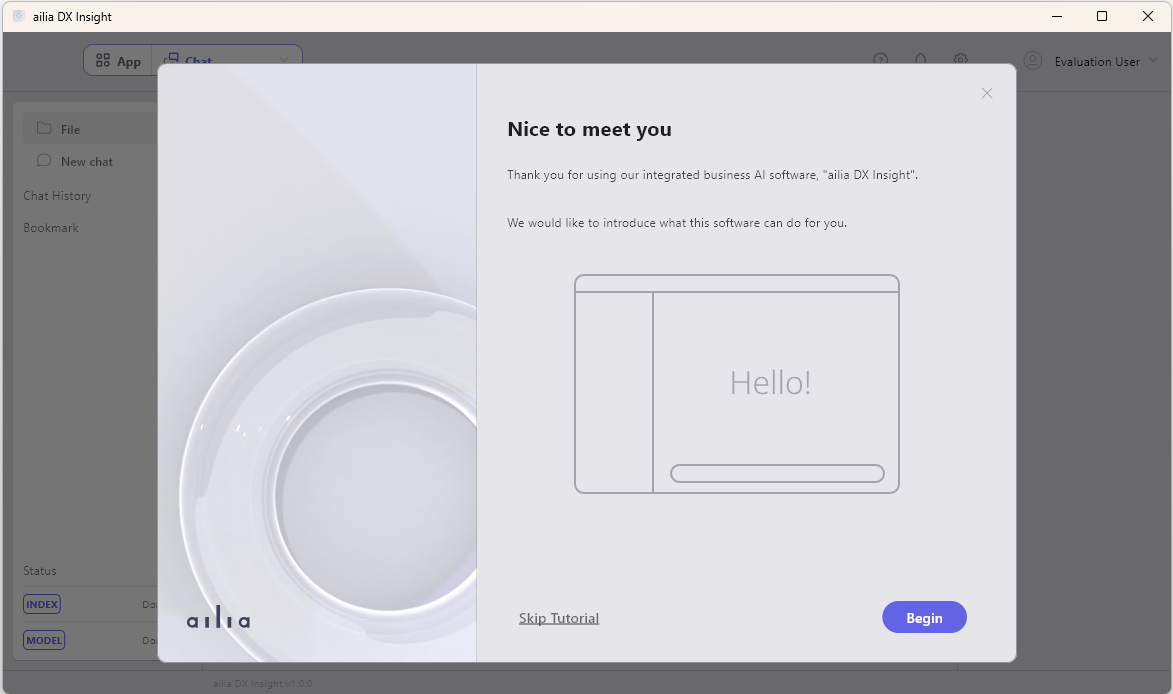This screenshot has height=694, width=1173.
Task: Dismiss the welcome dialog with the X
Action: coord(987,93)
